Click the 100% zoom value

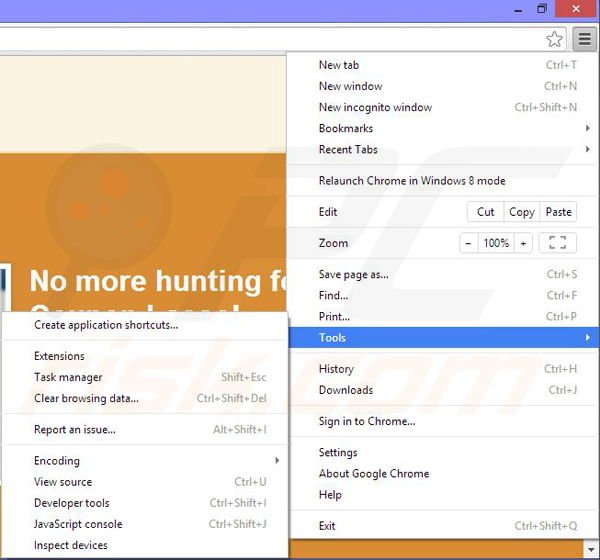[496, 243]
